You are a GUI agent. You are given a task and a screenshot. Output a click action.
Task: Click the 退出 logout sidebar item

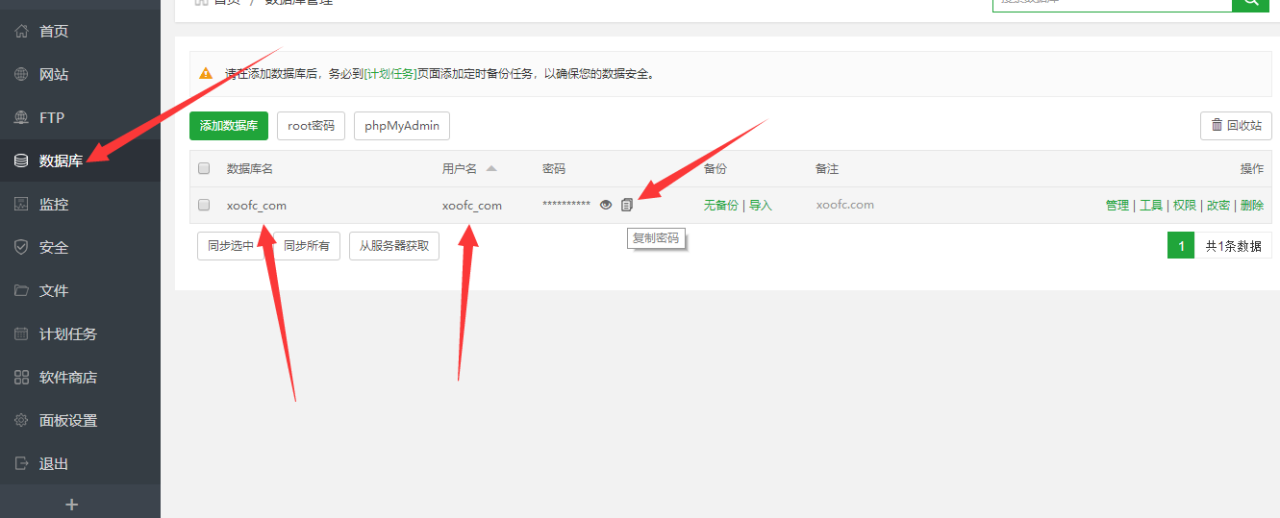tap(80, 464)
